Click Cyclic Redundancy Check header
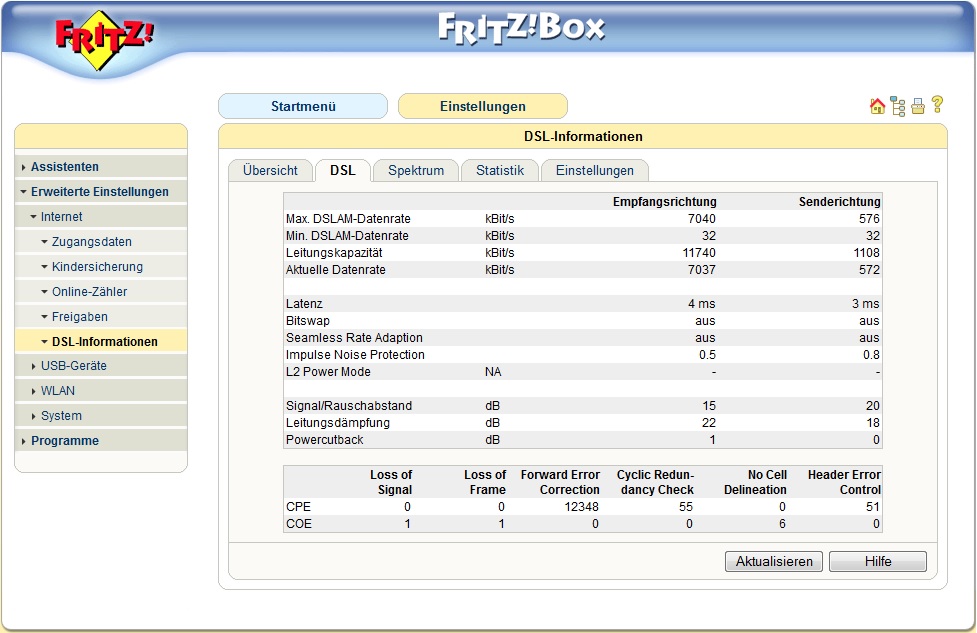Viewport: 977px width, 633px height. coord(655,482)
